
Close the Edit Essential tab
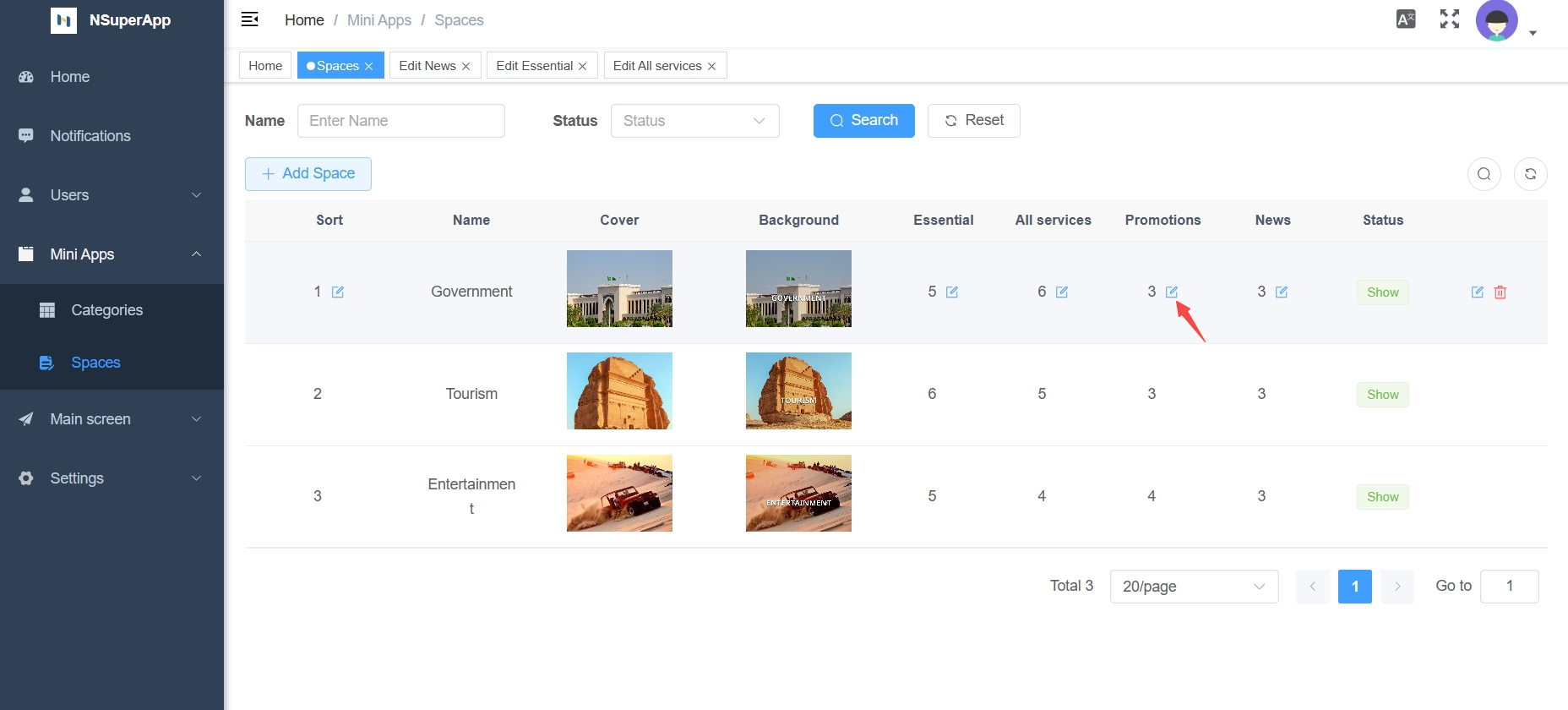click(583, 66)
